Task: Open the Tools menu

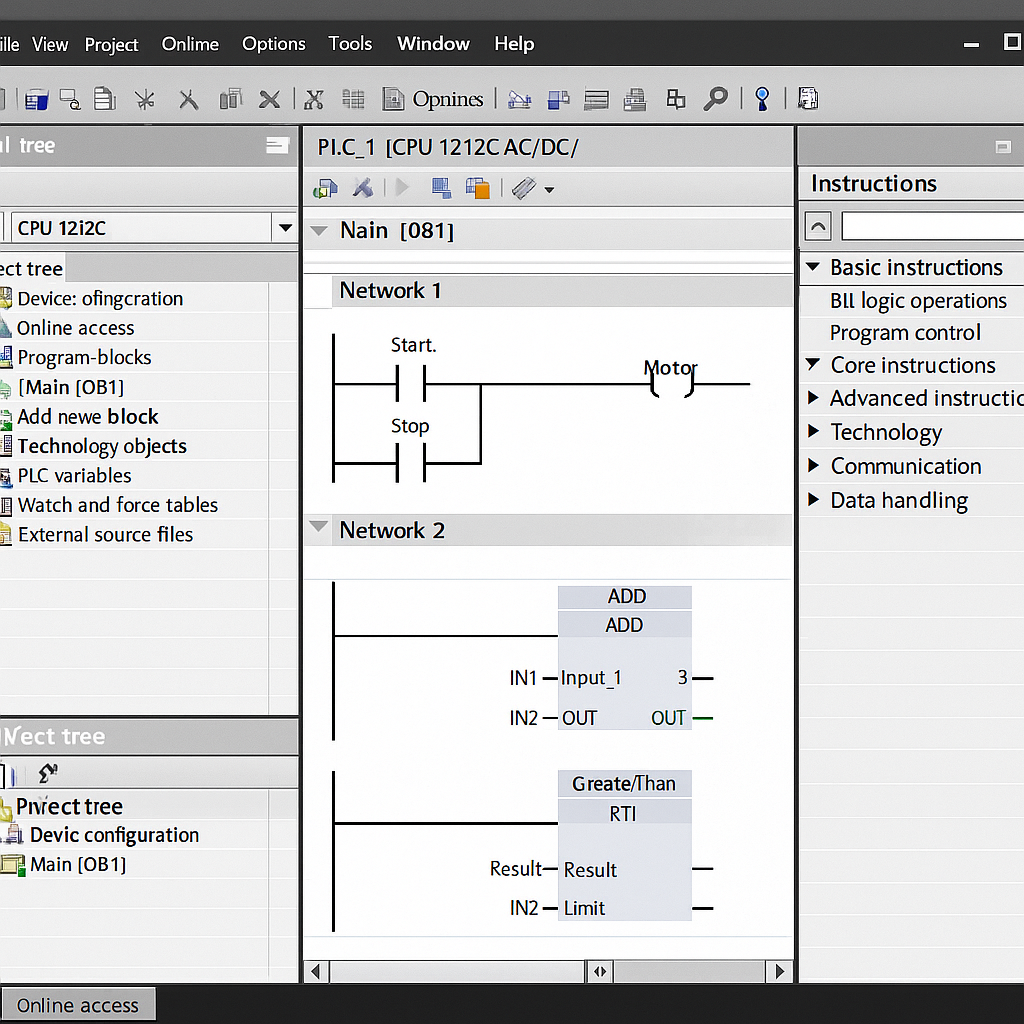Action: click(x=350, y=44)
